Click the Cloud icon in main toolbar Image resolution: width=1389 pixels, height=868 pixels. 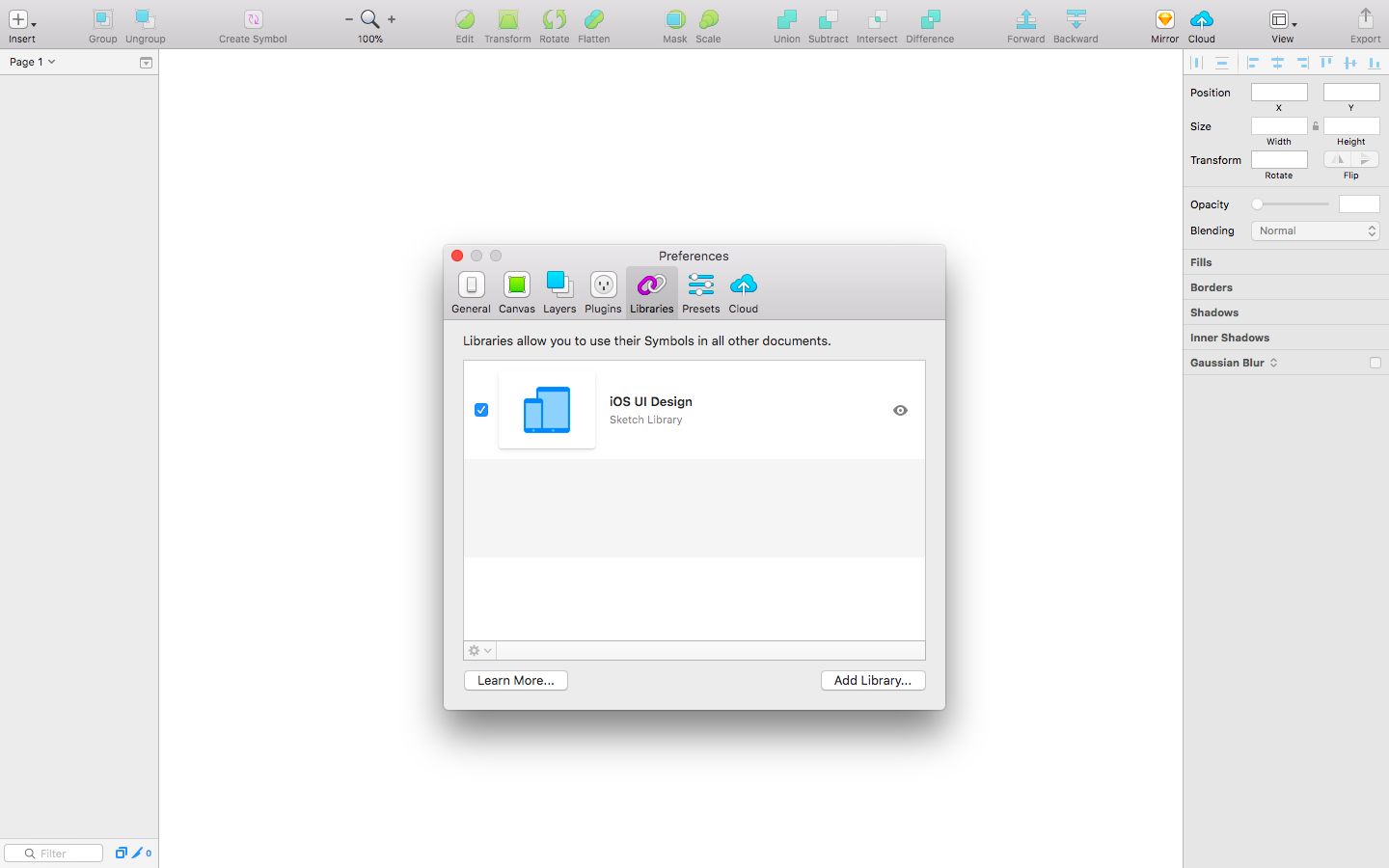click(x=1202, y=19)
